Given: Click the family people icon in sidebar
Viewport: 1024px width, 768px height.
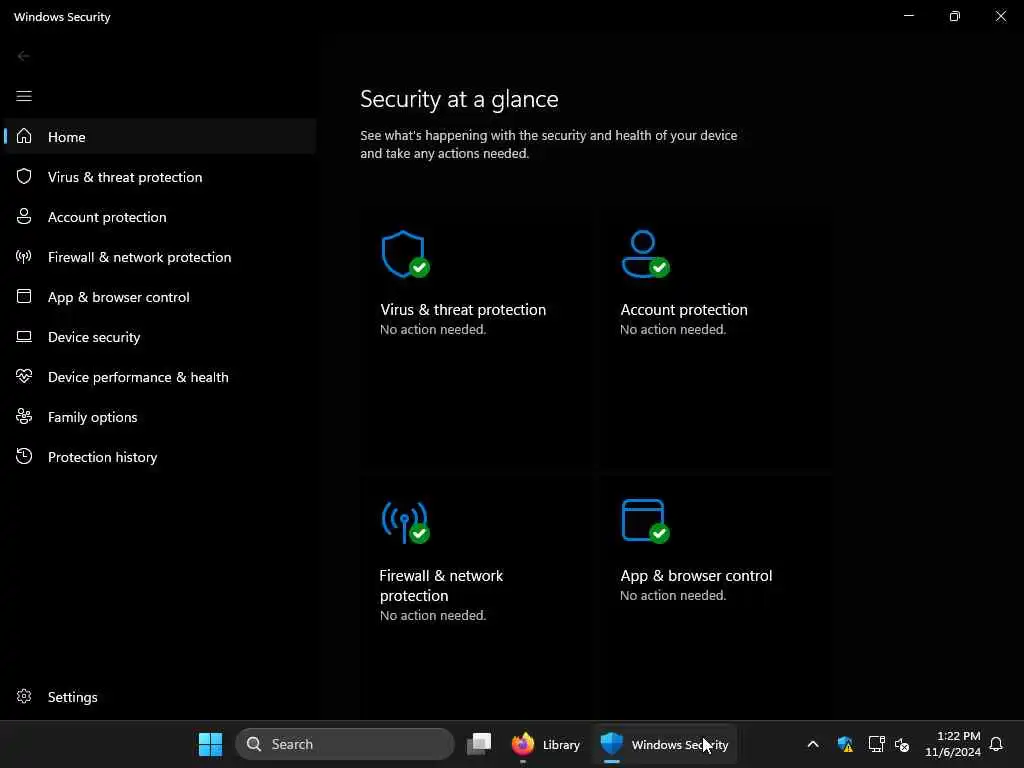Looking at the screenshot, I should [24, 416].
